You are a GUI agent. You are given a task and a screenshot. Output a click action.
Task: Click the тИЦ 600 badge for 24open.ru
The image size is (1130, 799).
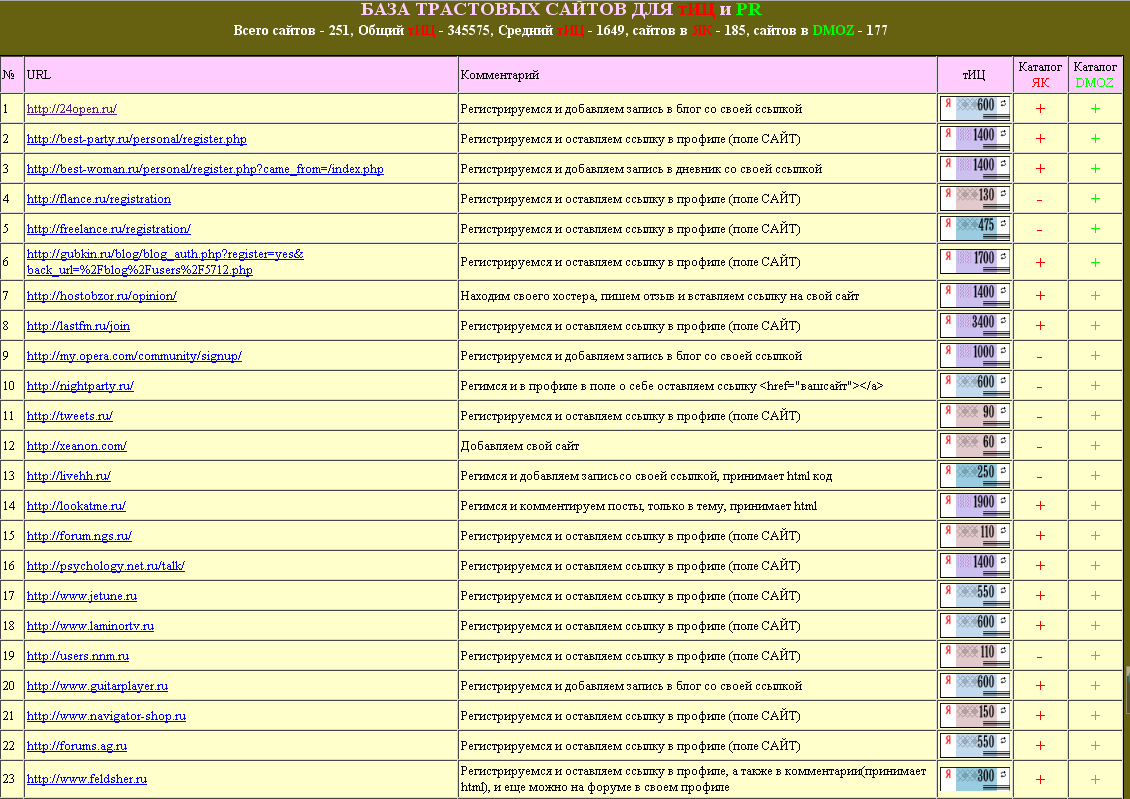coord(975,108)
